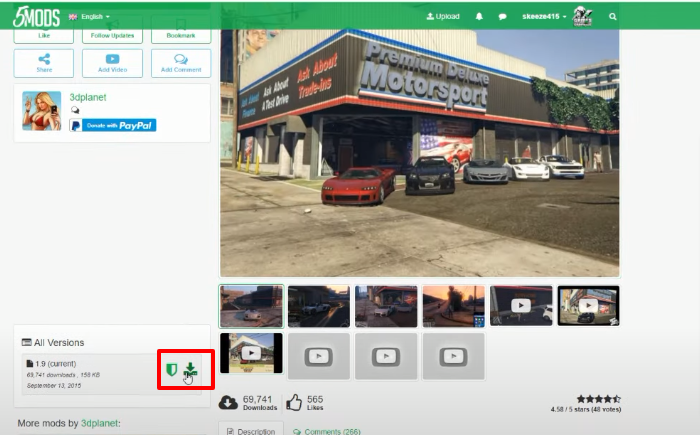Click the Bookmark button
Image resolution: width=700 pixels, height=435 pixels.
point(181,36)
